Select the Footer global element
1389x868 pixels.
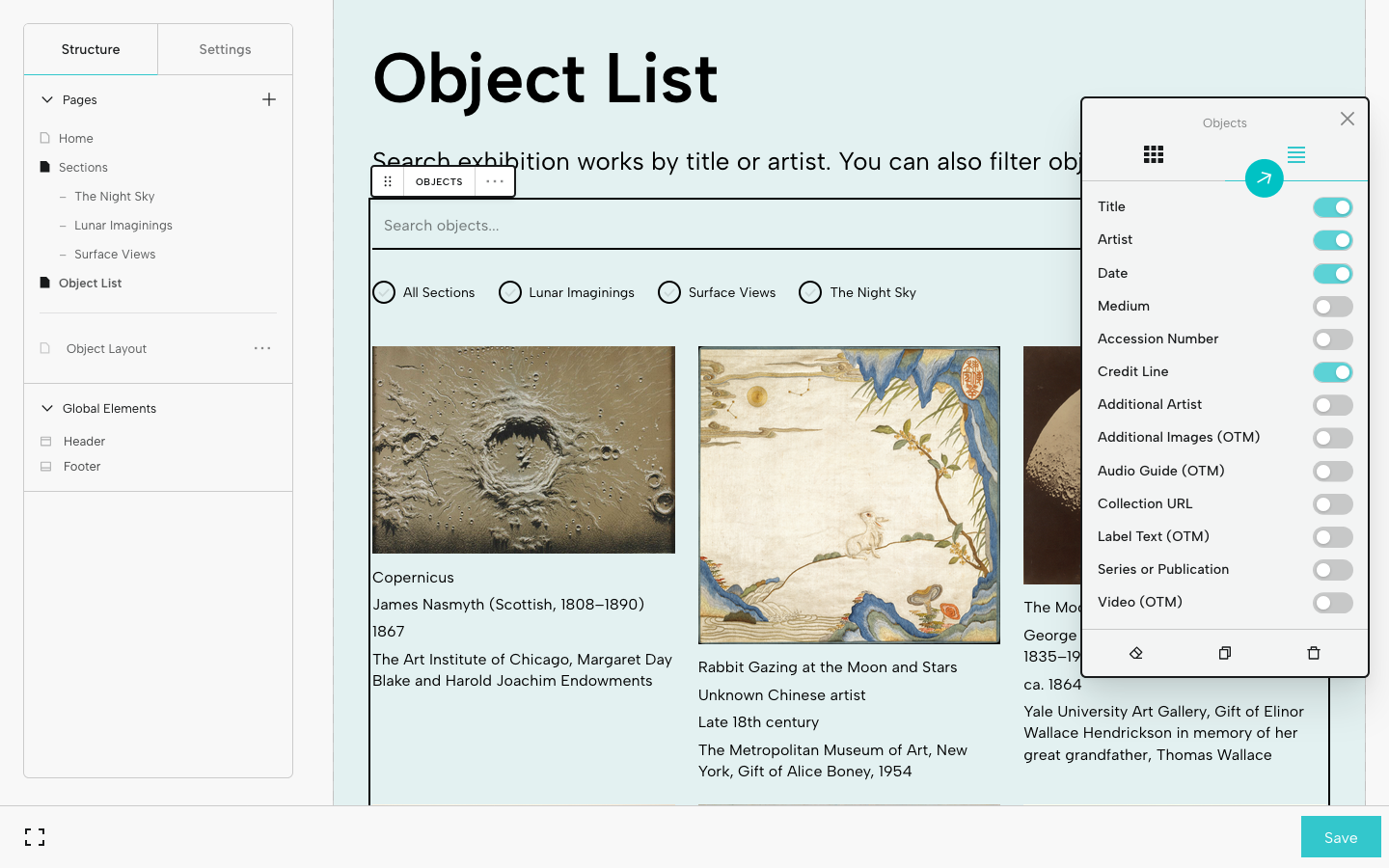82,467
